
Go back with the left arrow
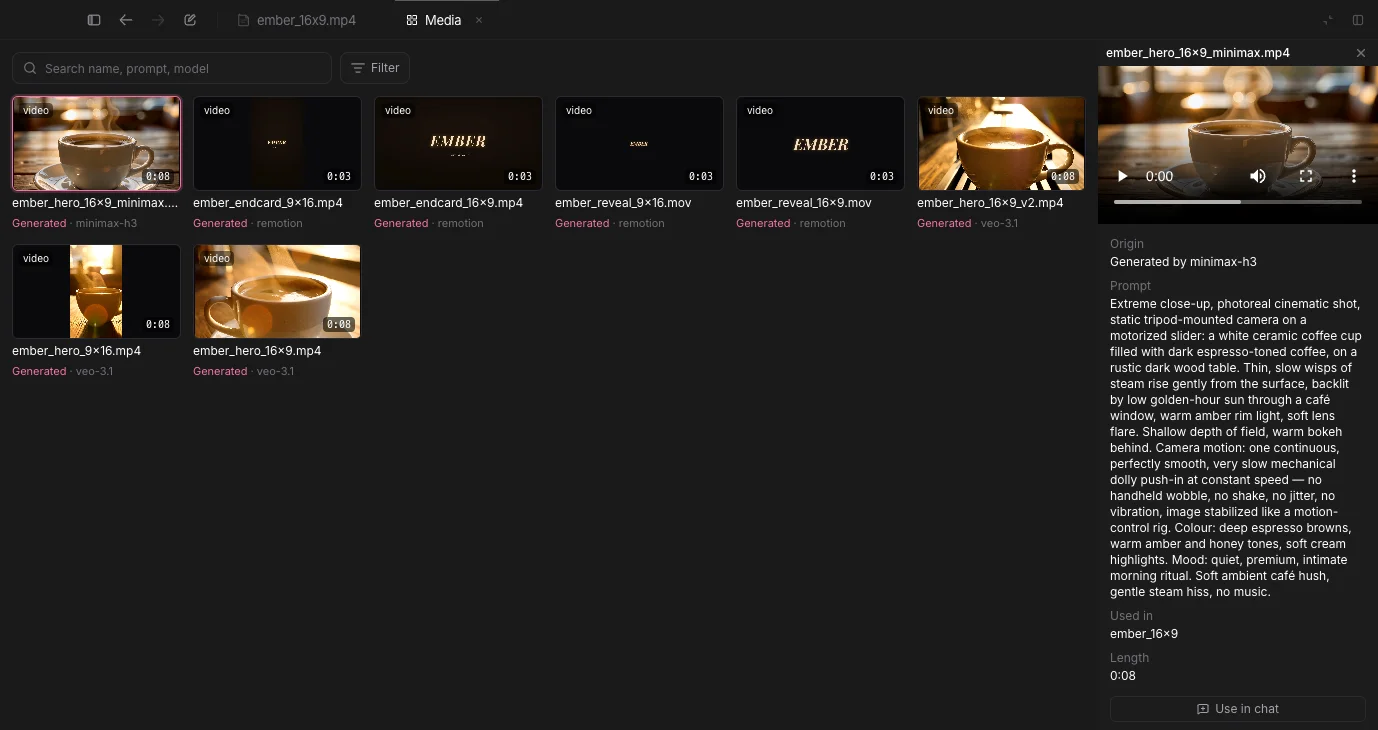(x=126, y=20)
